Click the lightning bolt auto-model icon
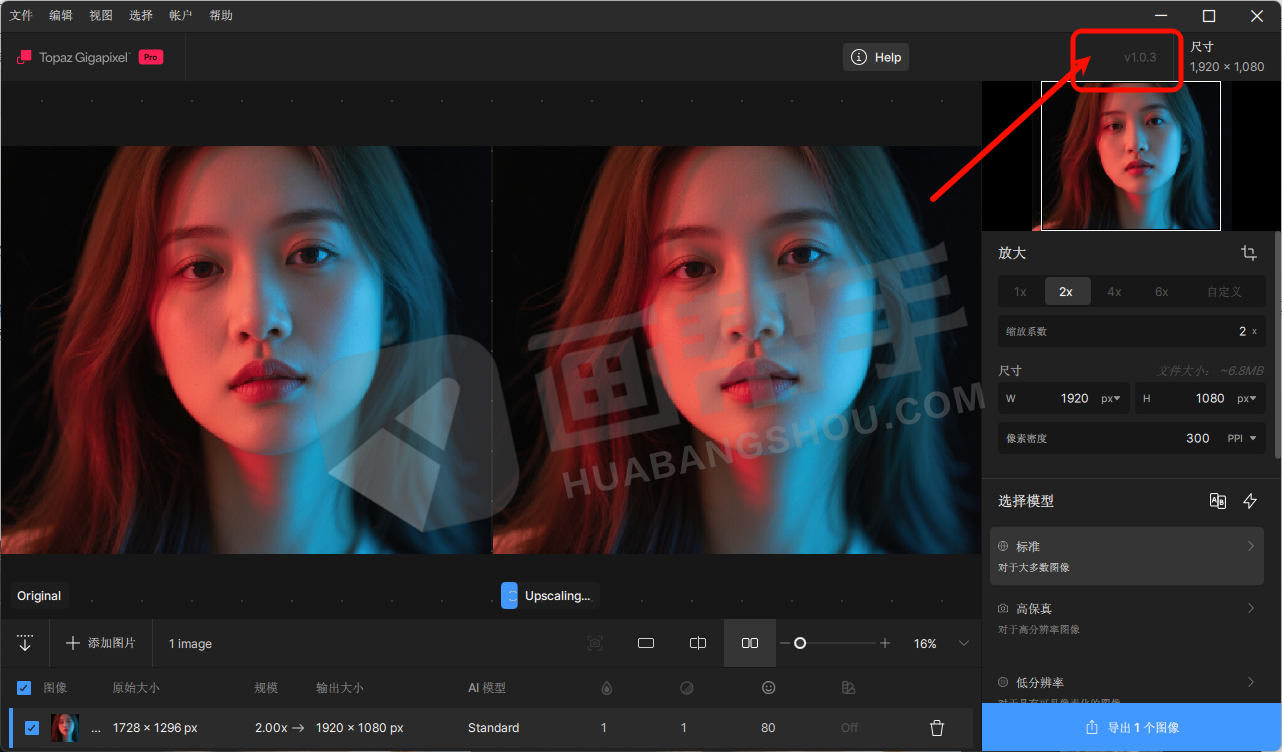The image size is (1282, 752). coord(1250,501)
